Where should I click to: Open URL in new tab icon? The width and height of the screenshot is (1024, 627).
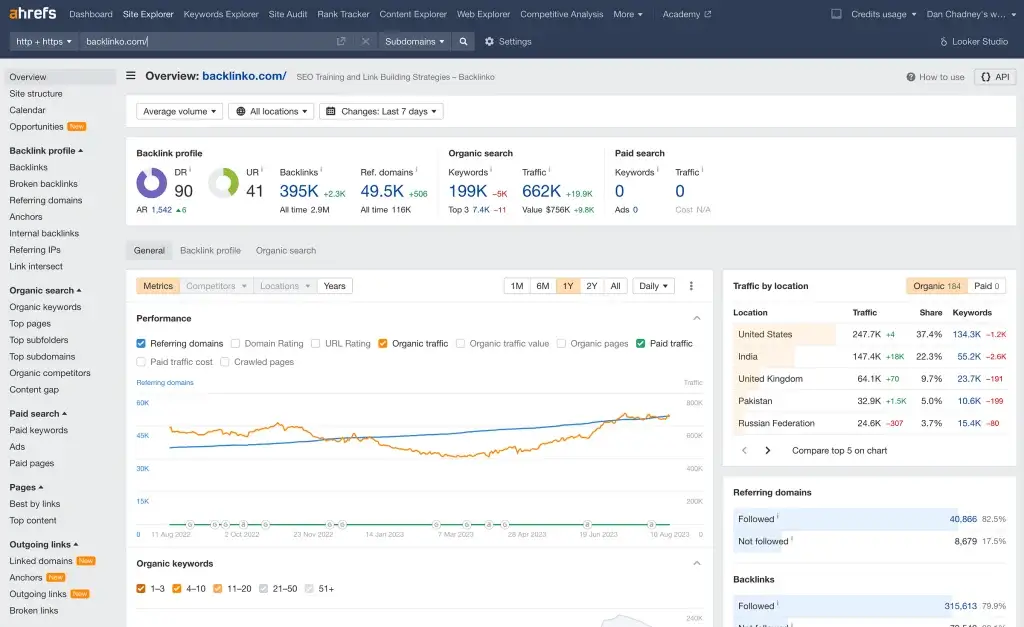tap(341, 42)
